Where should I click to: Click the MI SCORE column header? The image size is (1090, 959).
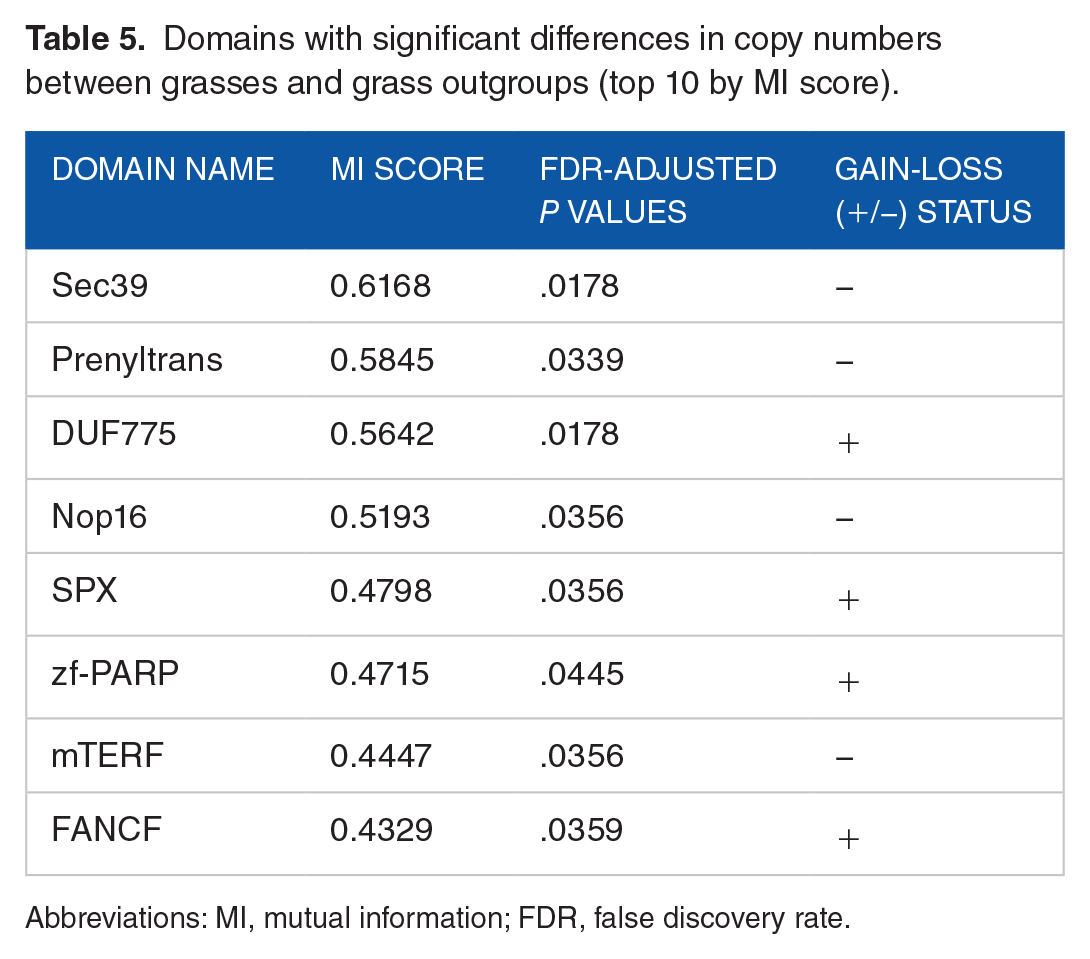click(407, 170)
